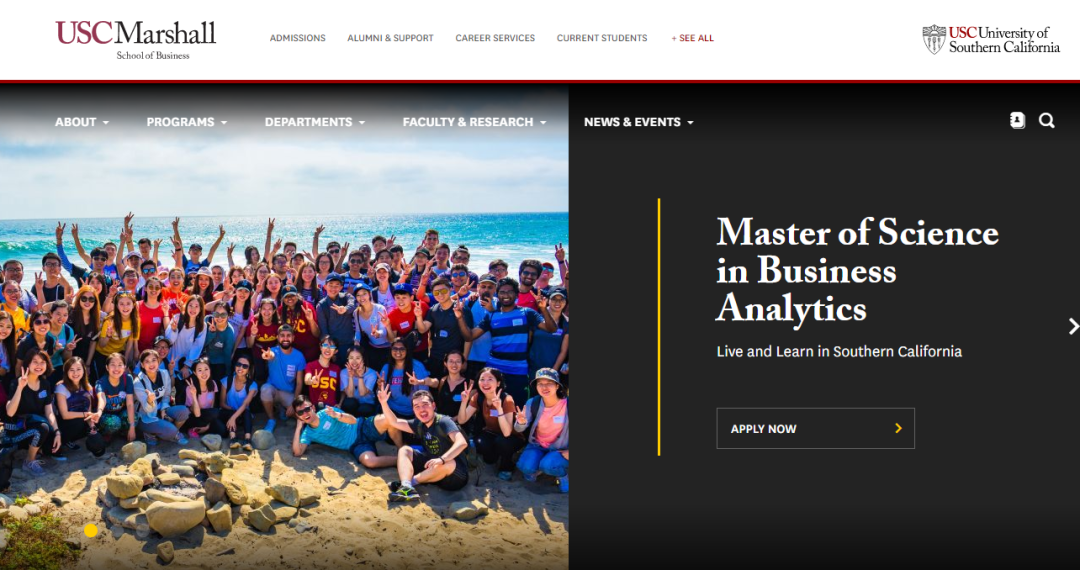Open News & Events menu

click(x=638, y=122)
